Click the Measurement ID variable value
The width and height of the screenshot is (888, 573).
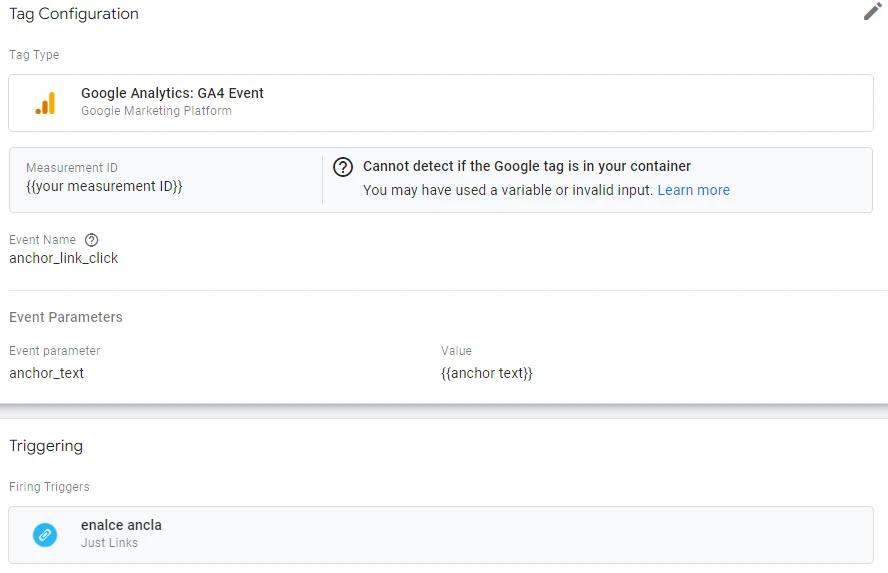[104, 186]
